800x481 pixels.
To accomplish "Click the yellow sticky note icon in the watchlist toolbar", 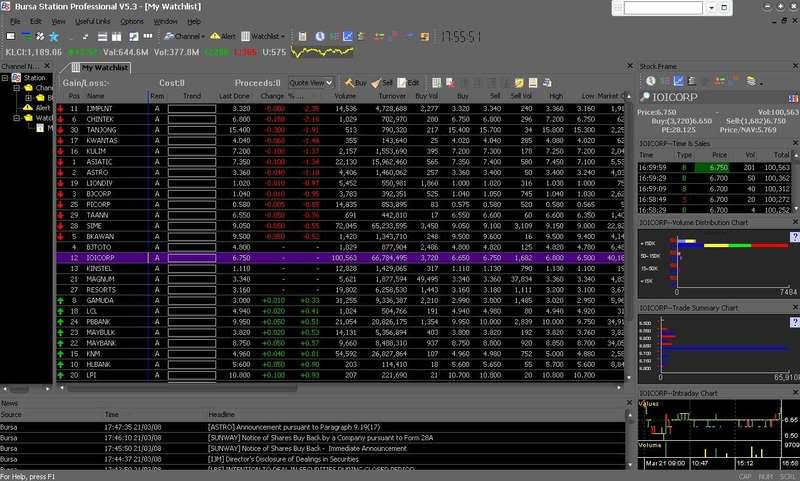I will click(x=519, y=83).
